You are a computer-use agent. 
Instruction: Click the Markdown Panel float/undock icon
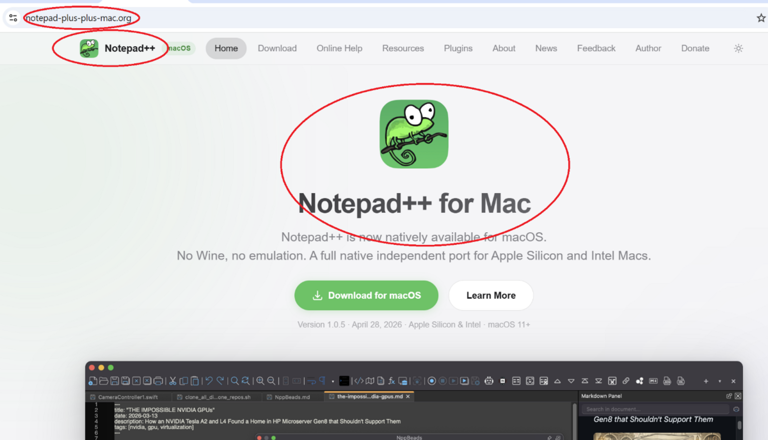[729, 396]
